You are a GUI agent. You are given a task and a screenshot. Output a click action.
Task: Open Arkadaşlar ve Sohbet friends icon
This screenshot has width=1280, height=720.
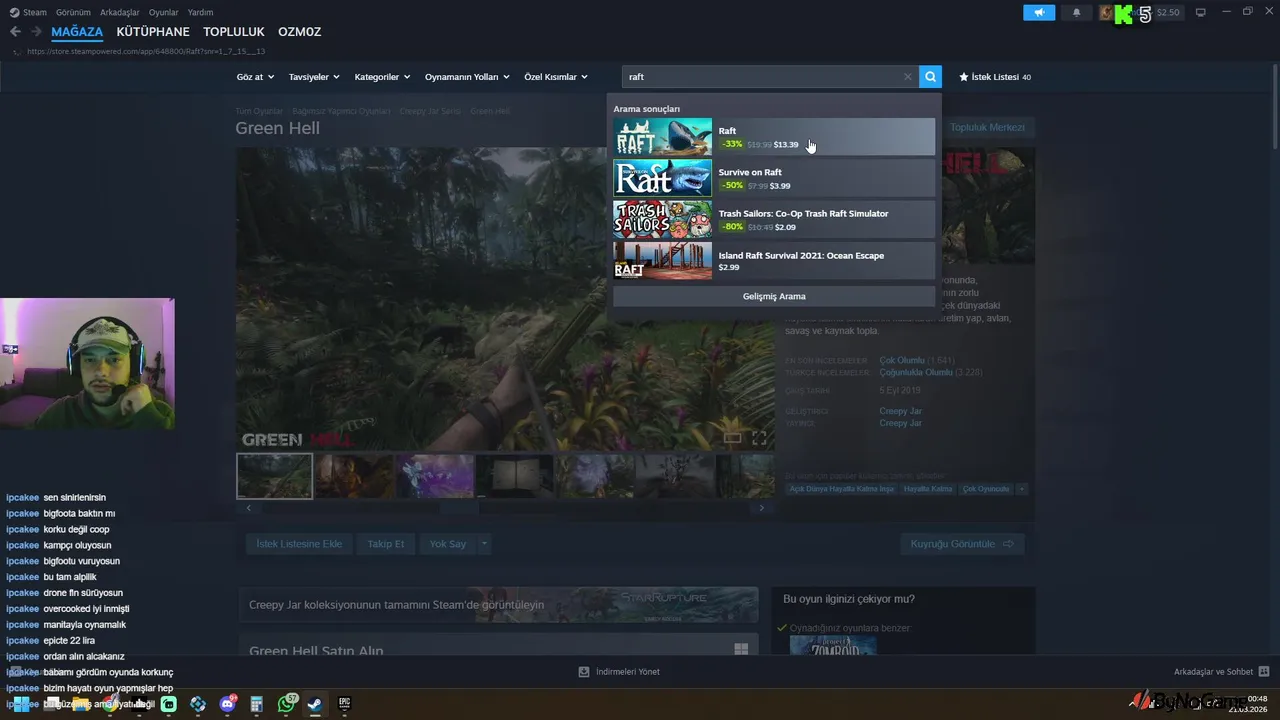(1264, 672)
